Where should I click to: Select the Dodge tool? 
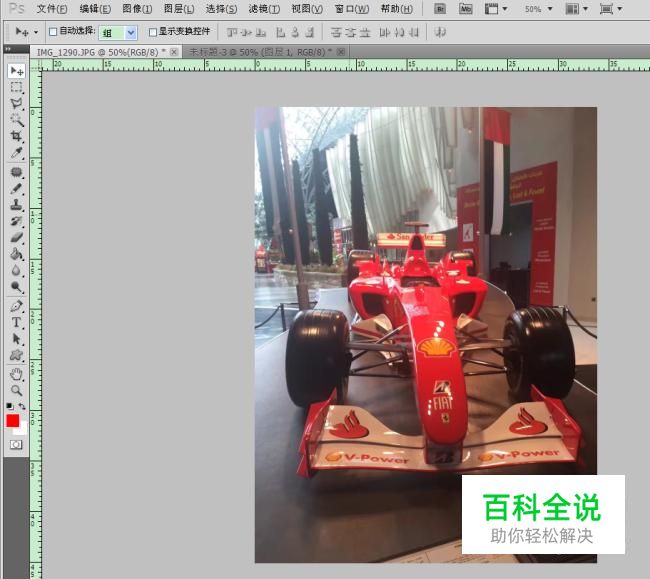tap(16, 286)
